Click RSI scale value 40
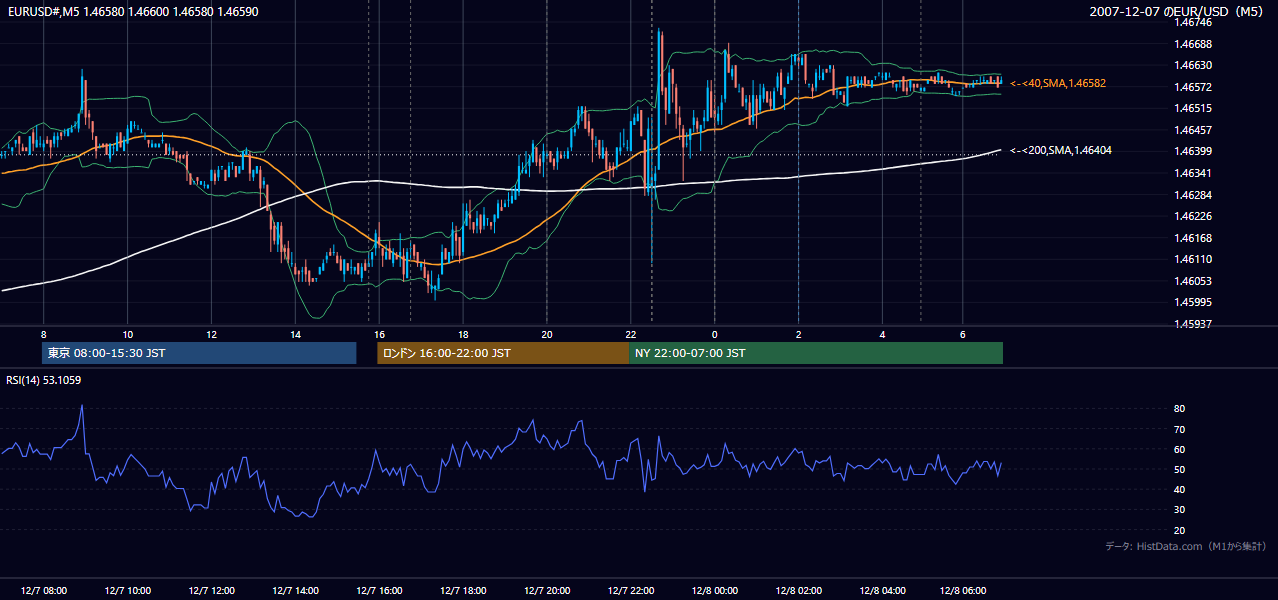Viewport: 1278px width, 600px height. (1179, 489)
